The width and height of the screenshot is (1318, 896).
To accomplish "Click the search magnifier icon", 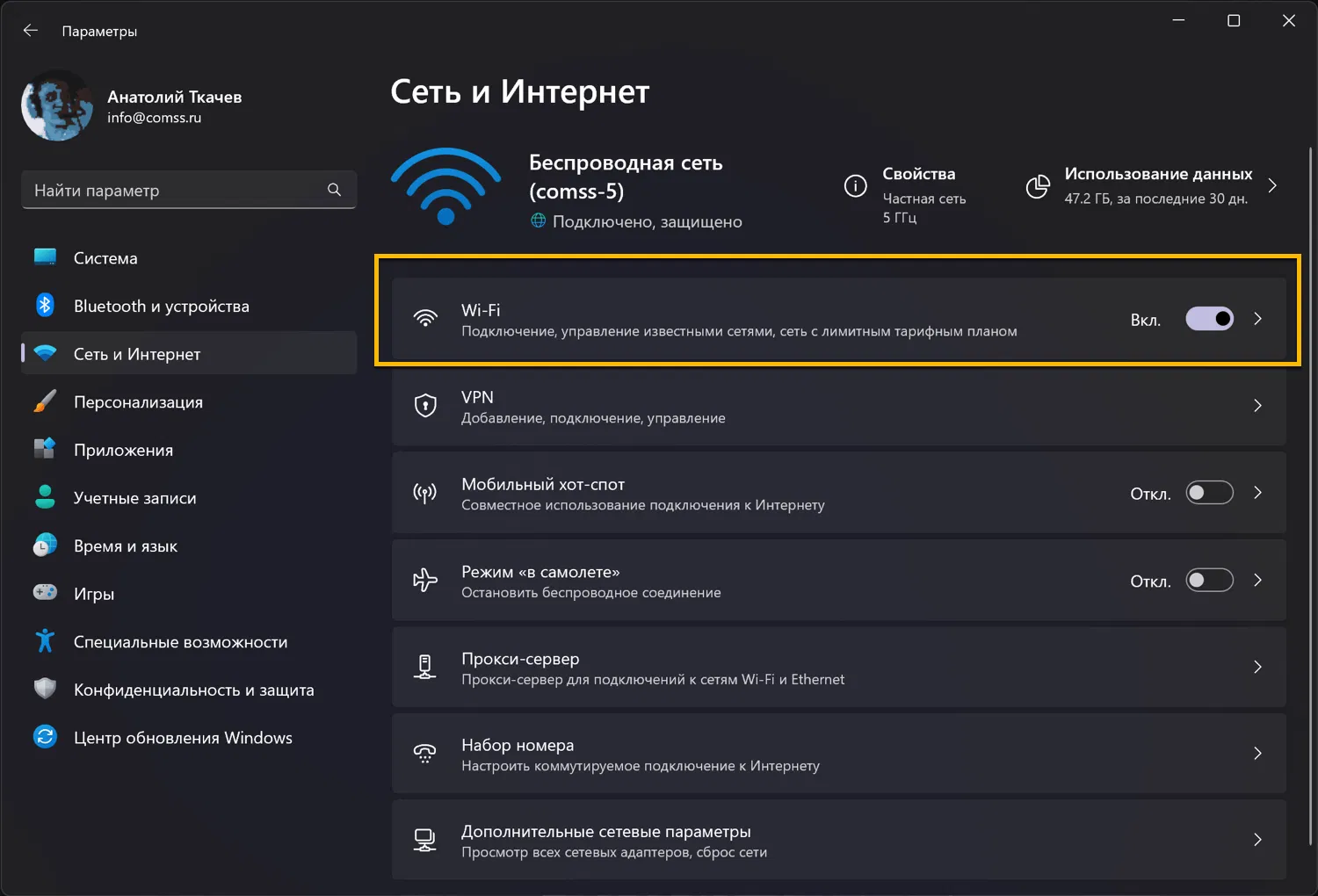I will click(334, 190).
